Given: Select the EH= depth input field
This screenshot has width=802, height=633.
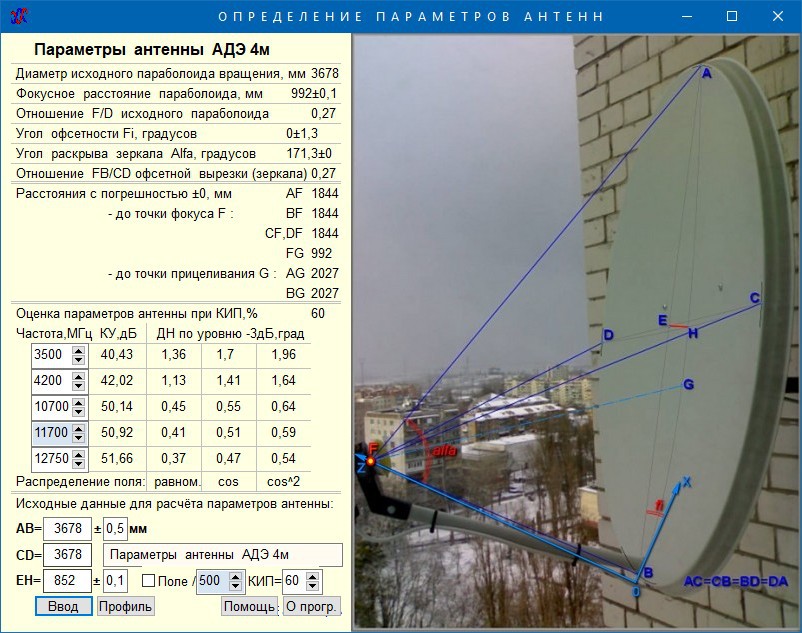Looking at the screenshot, I should click(67, 581).
